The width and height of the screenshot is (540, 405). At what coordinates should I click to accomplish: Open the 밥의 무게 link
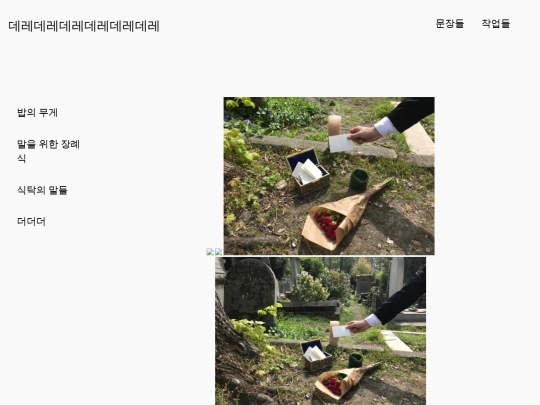(x=38, y=112)
